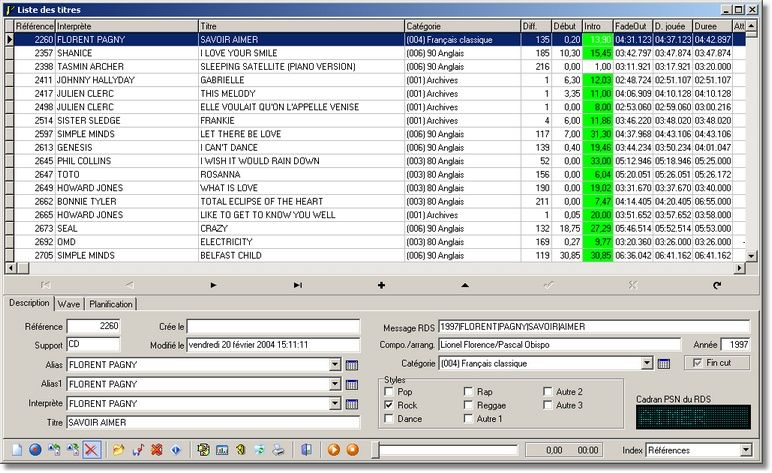Click the Duree column header
Screen dimensions: 772x473
[x=712, y=26]
